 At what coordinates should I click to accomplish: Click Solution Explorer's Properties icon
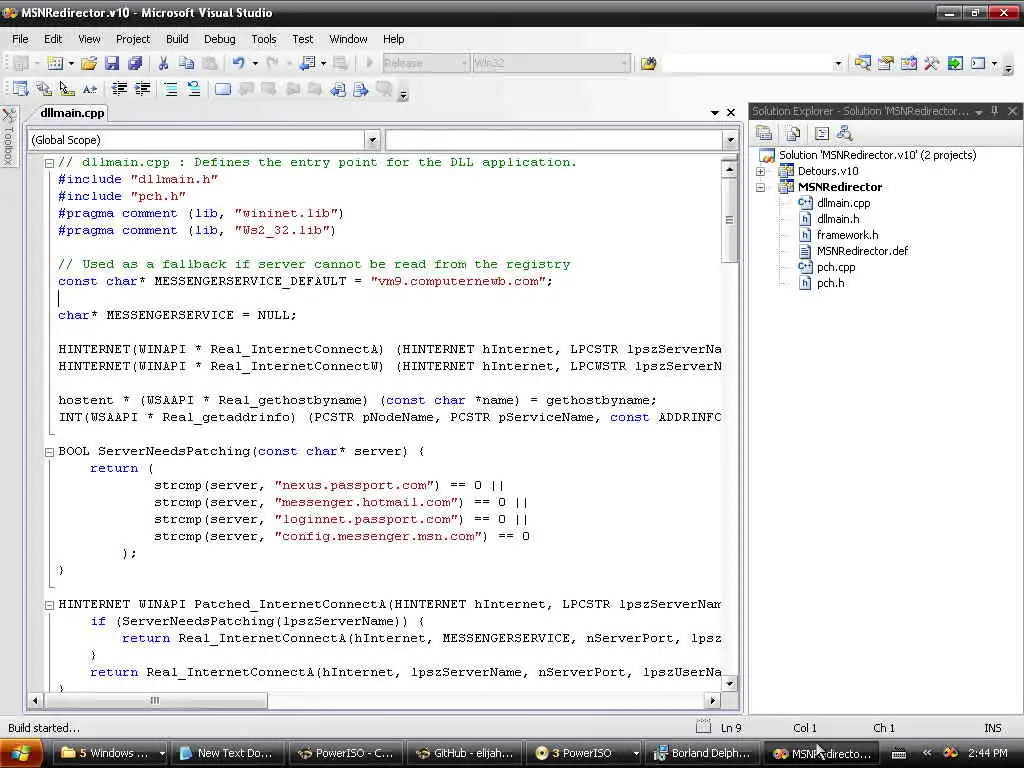point(764,134)
